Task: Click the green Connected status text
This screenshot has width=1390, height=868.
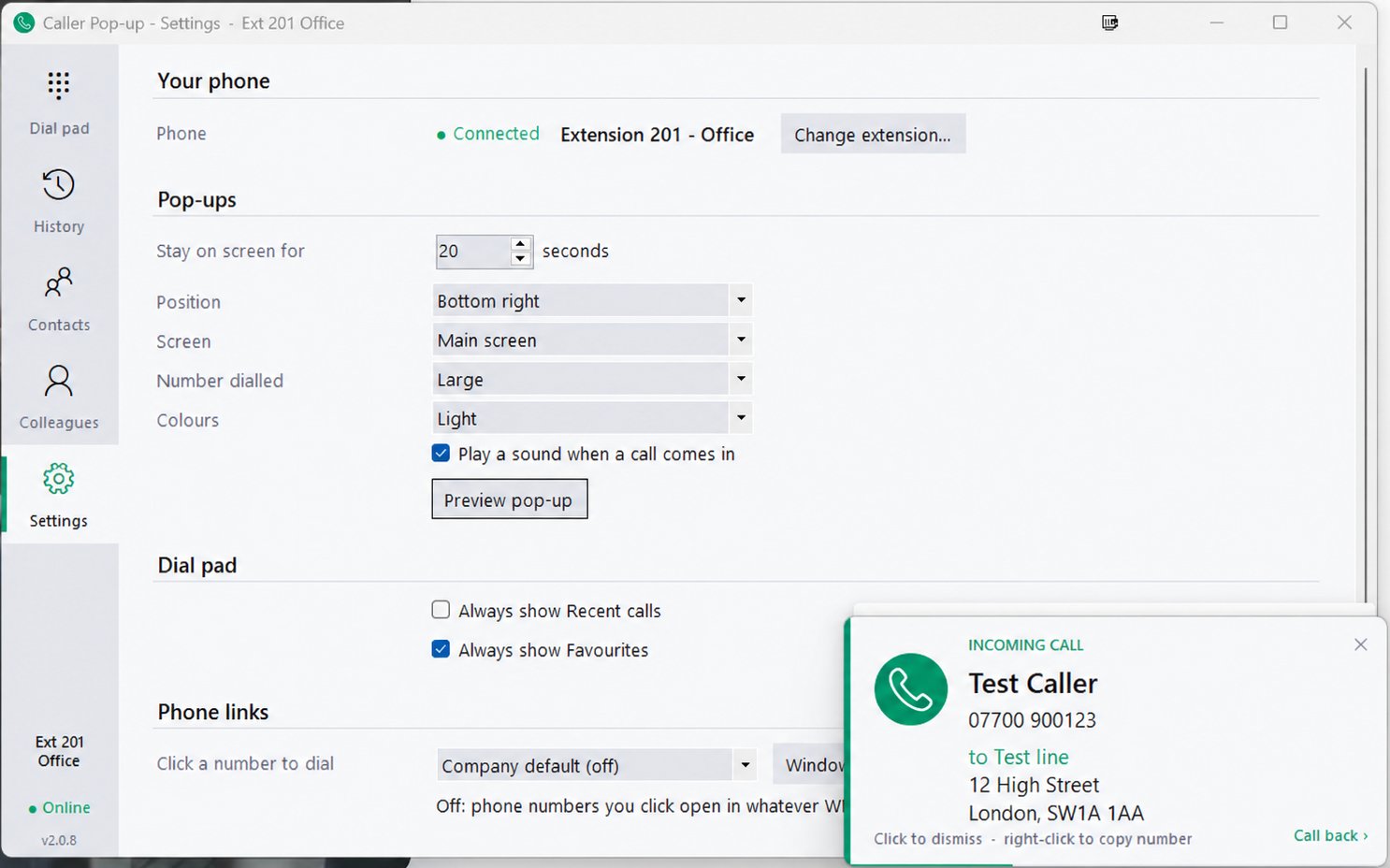Action: coord(496,134)
